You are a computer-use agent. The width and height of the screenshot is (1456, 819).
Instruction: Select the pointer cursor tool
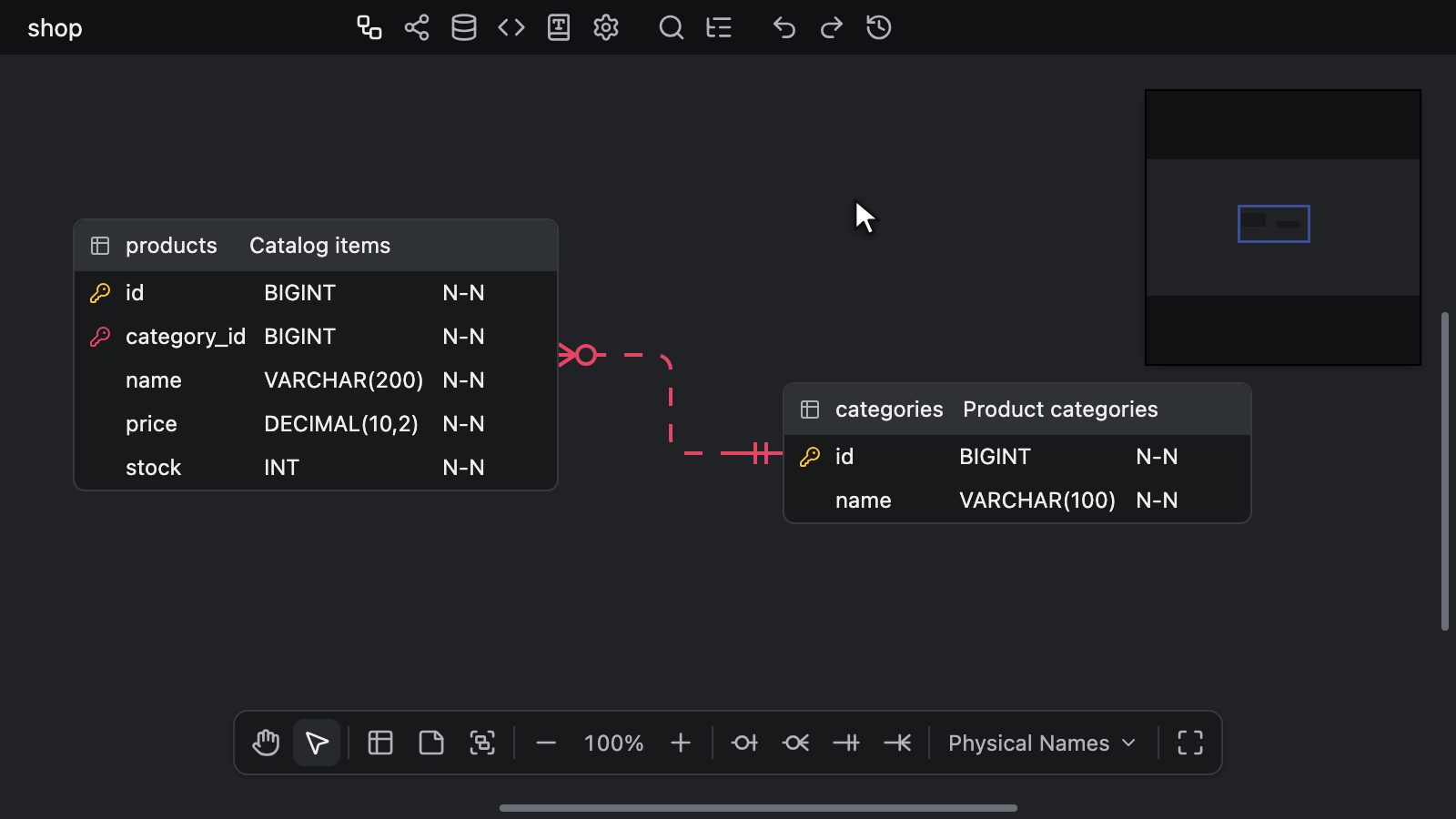(317, 743)
